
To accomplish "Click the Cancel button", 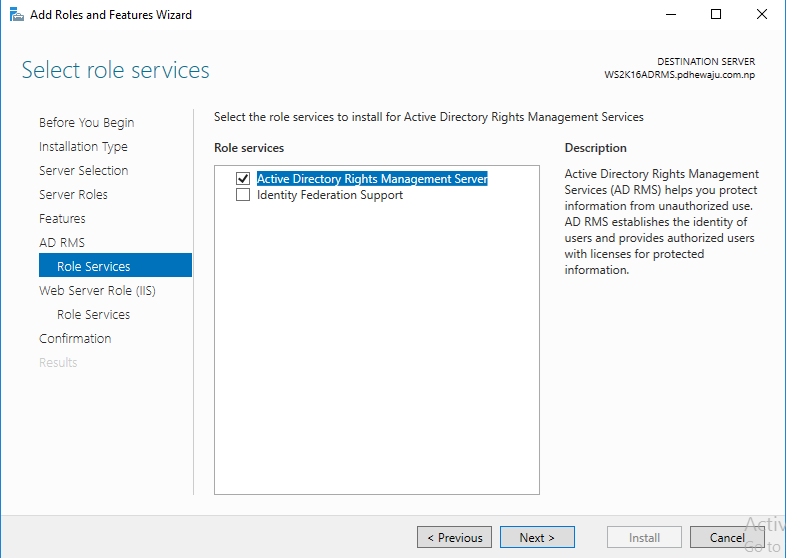I will pos(727,537).
